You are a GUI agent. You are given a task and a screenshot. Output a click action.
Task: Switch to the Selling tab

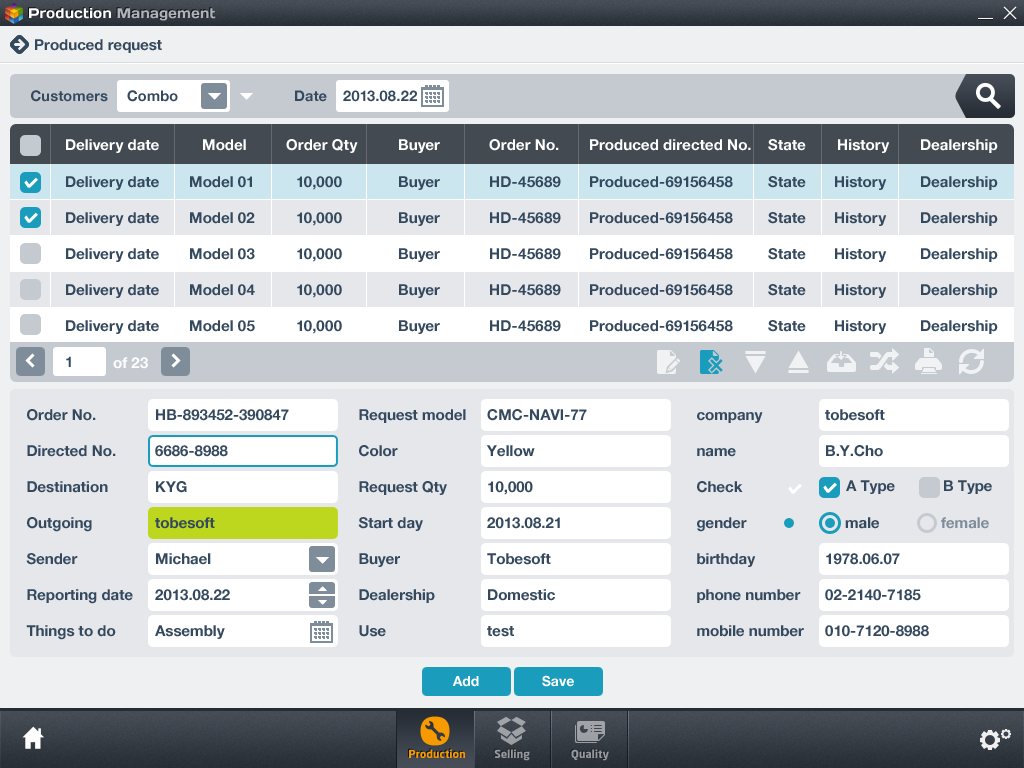coord(512,738)
